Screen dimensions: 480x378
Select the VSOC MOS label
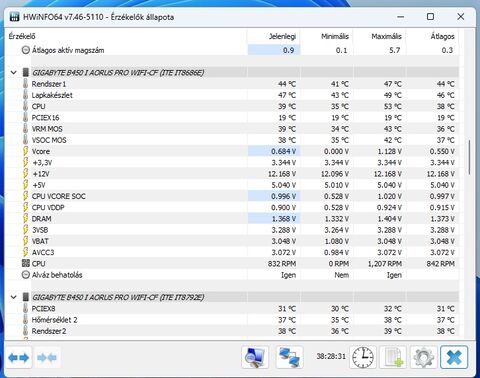(x=49, y=140)
